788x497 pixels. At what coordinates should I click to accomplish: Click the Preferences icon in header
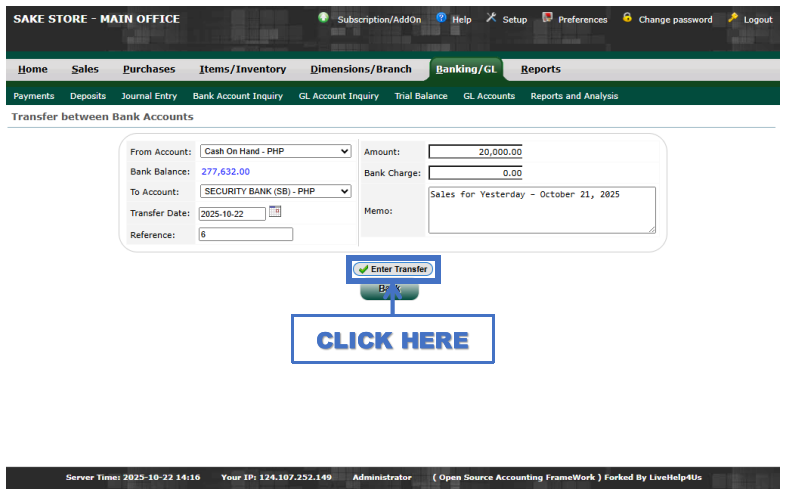pos(547,18)
